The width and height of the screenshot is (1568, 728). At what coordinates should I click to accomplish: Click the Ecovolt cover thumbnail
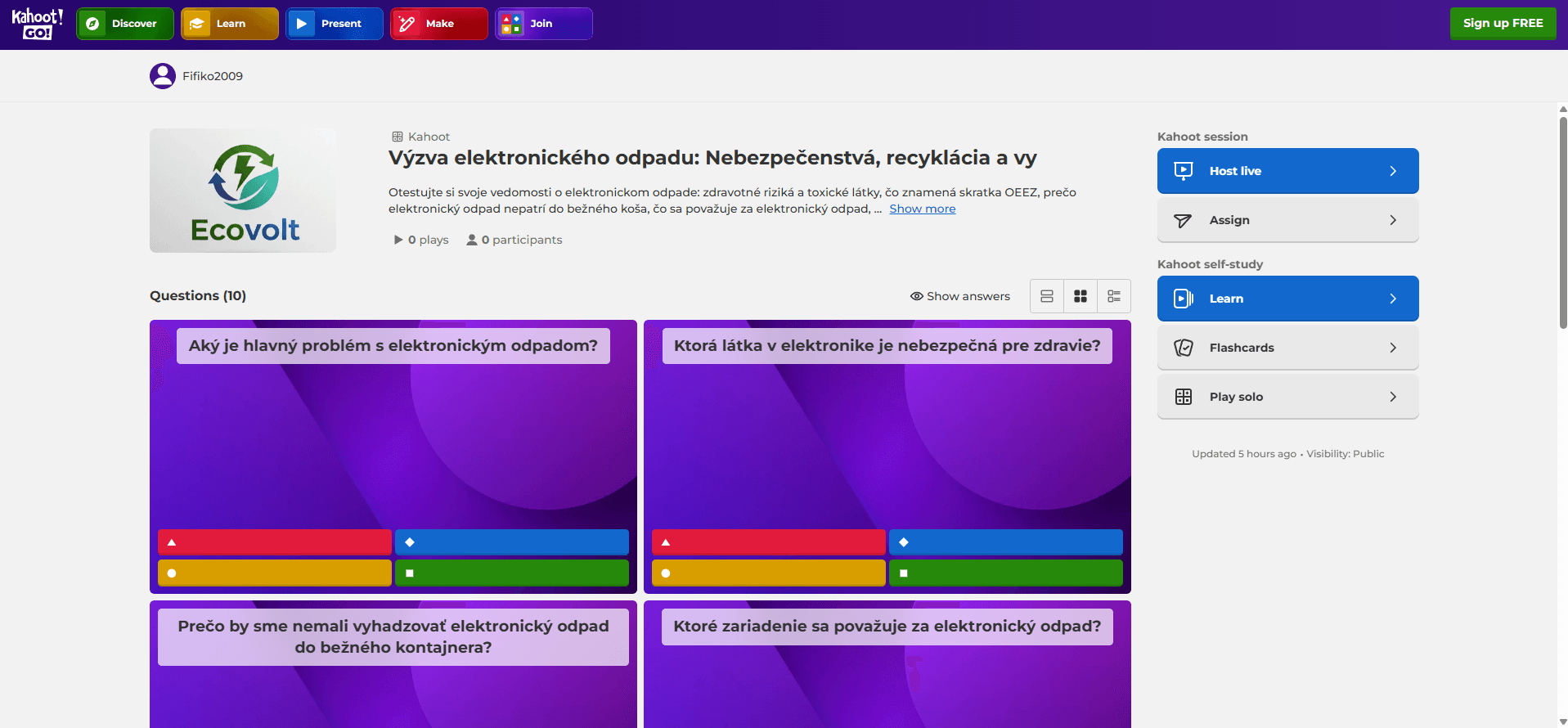coord(243,191)
